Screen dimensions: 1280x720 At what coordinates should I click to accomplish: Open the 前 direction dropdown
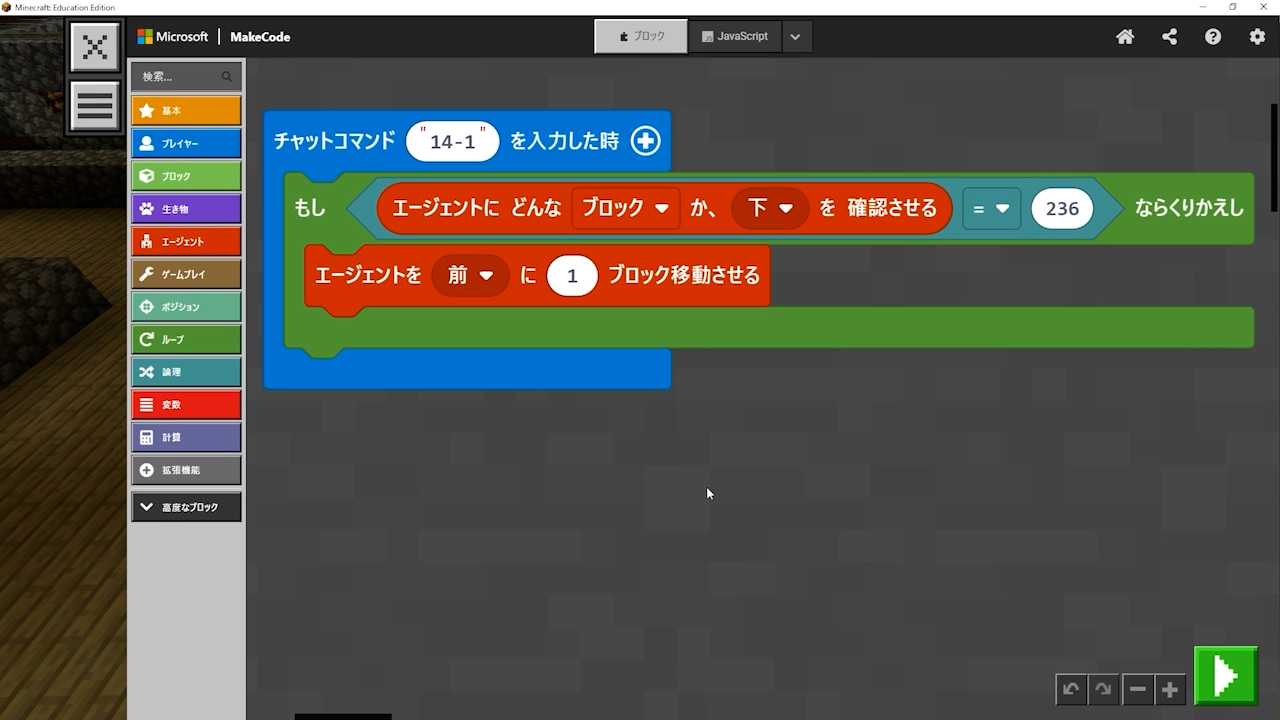coord(470,275)
